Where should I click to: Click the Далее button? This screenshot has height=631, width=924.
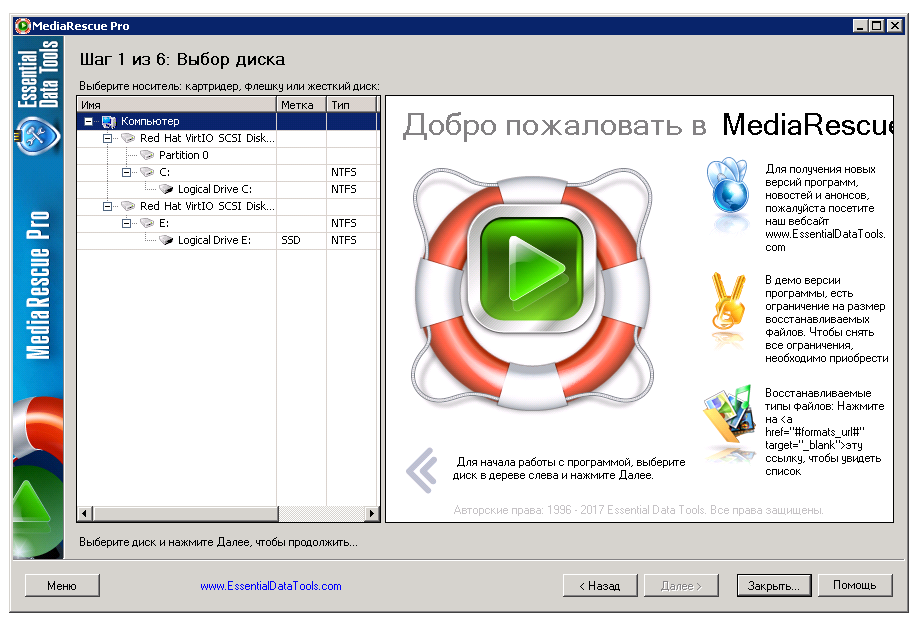click(x=681, y=586)
